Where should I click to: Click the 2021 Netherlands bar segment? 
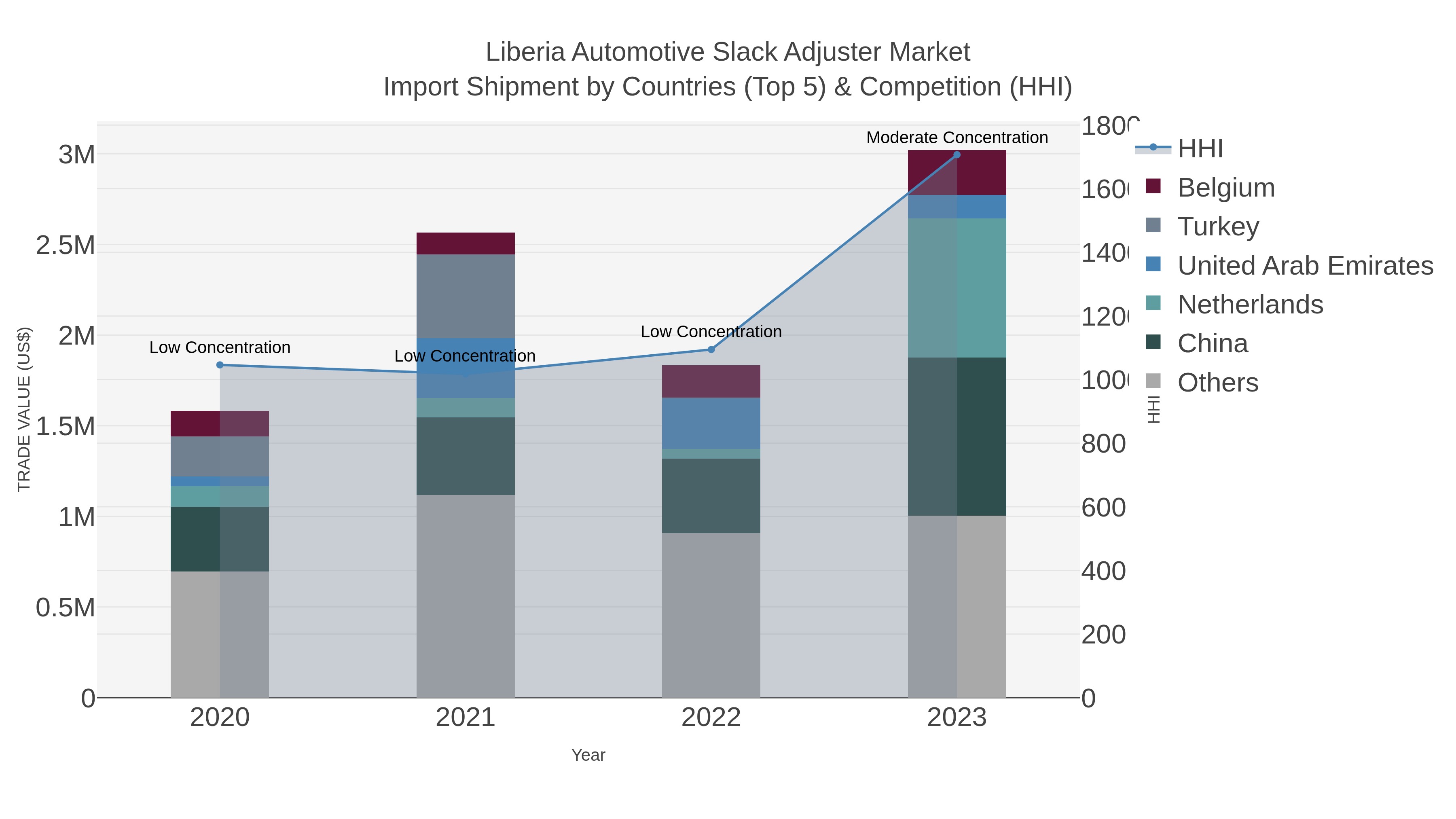coord(466,408)
